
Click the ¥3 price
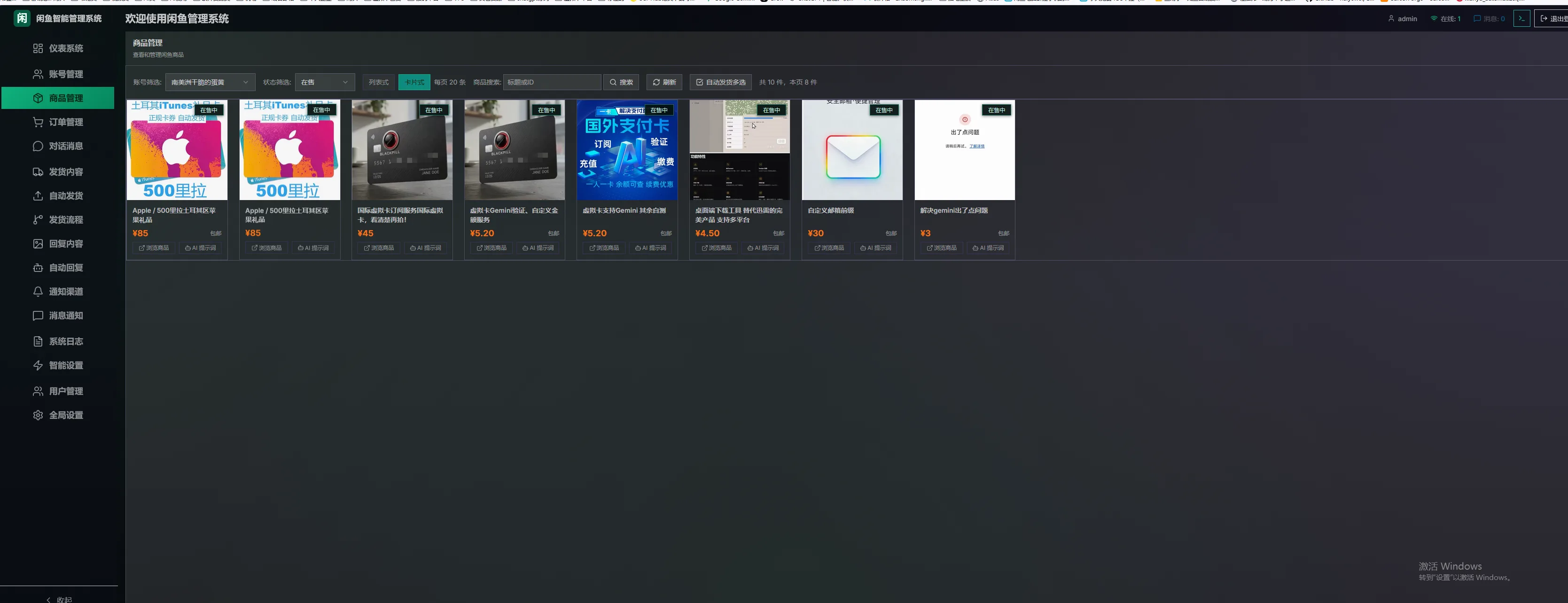926,233
